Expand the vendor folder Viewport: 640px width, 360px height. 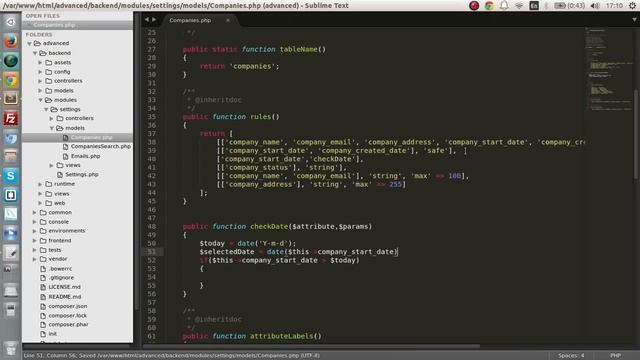point(35,259)
